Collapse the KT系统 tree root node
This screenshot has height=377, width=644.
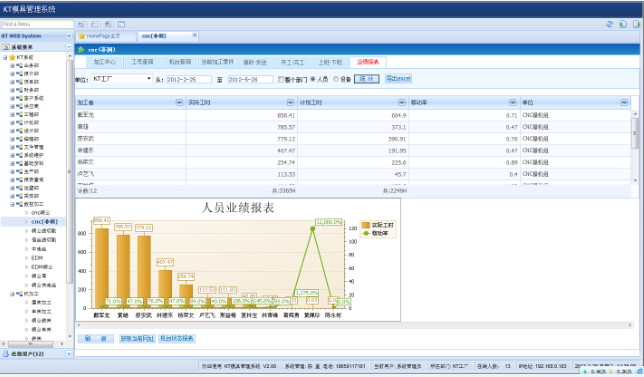point(5,57)
